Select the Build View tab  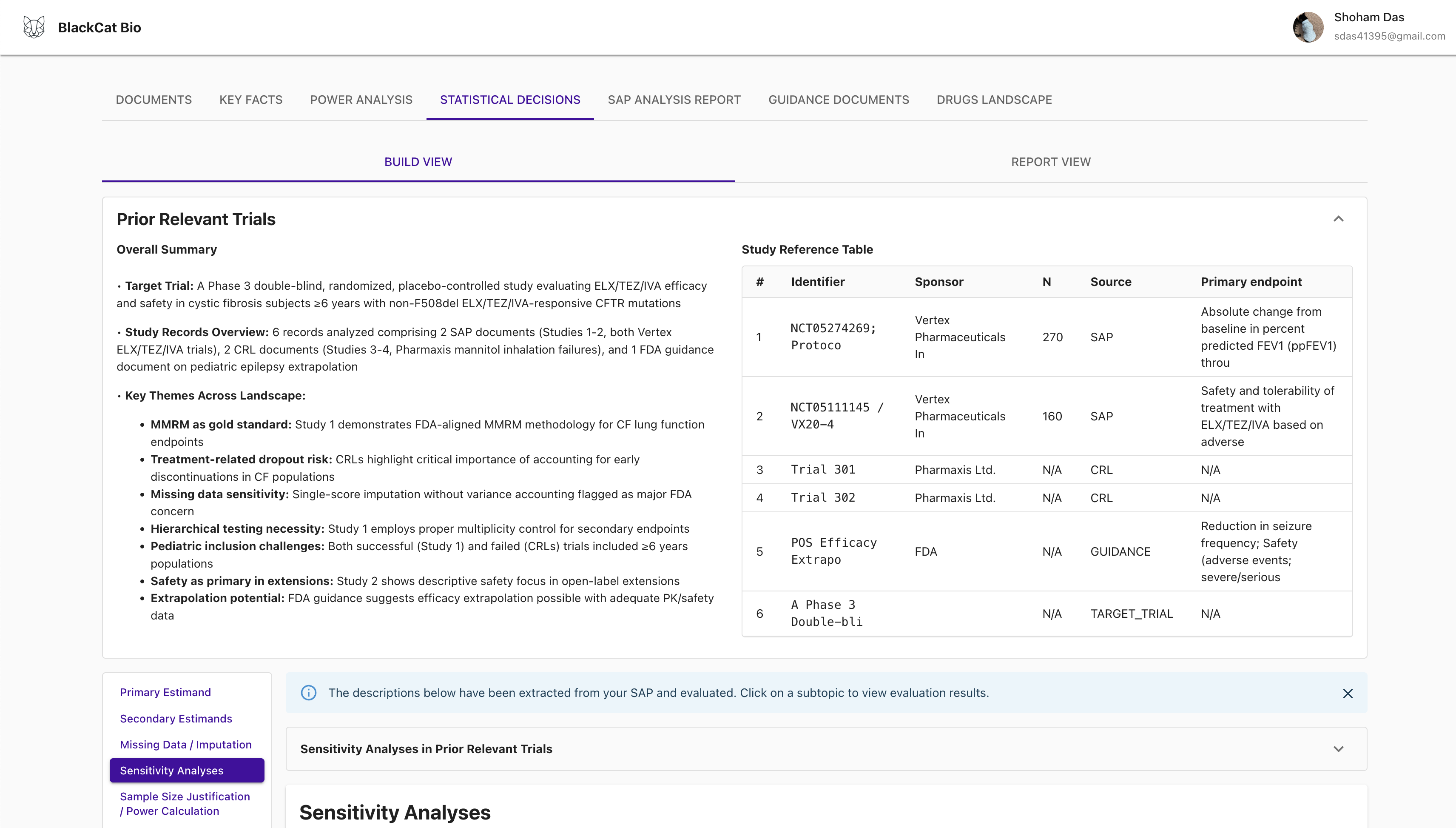pyautogui.click(x=418, y=162)
